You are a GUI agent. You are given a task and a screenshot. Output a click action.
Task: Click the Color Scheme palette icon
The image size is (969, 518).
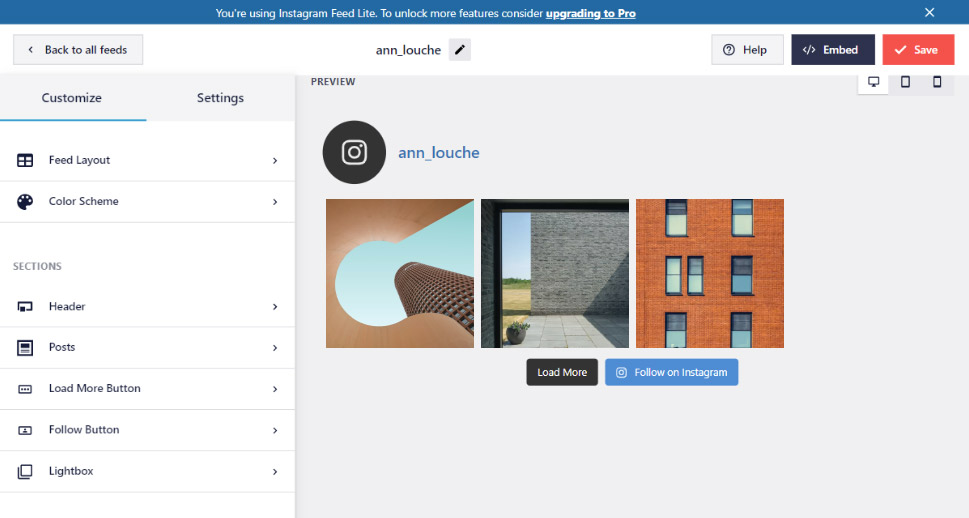pos(25,202)
